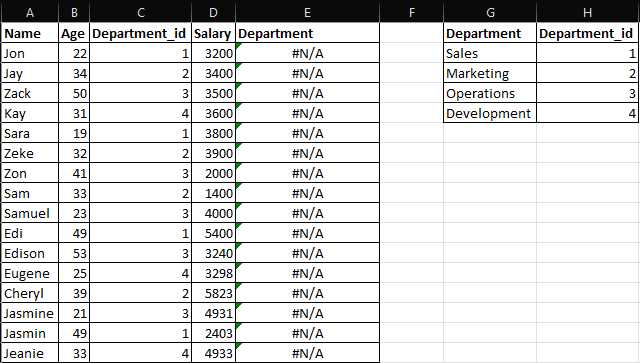This screenshot has width=640, height=363.
Task: Select the #N/A cell in Jon's row
Action: 307,53
